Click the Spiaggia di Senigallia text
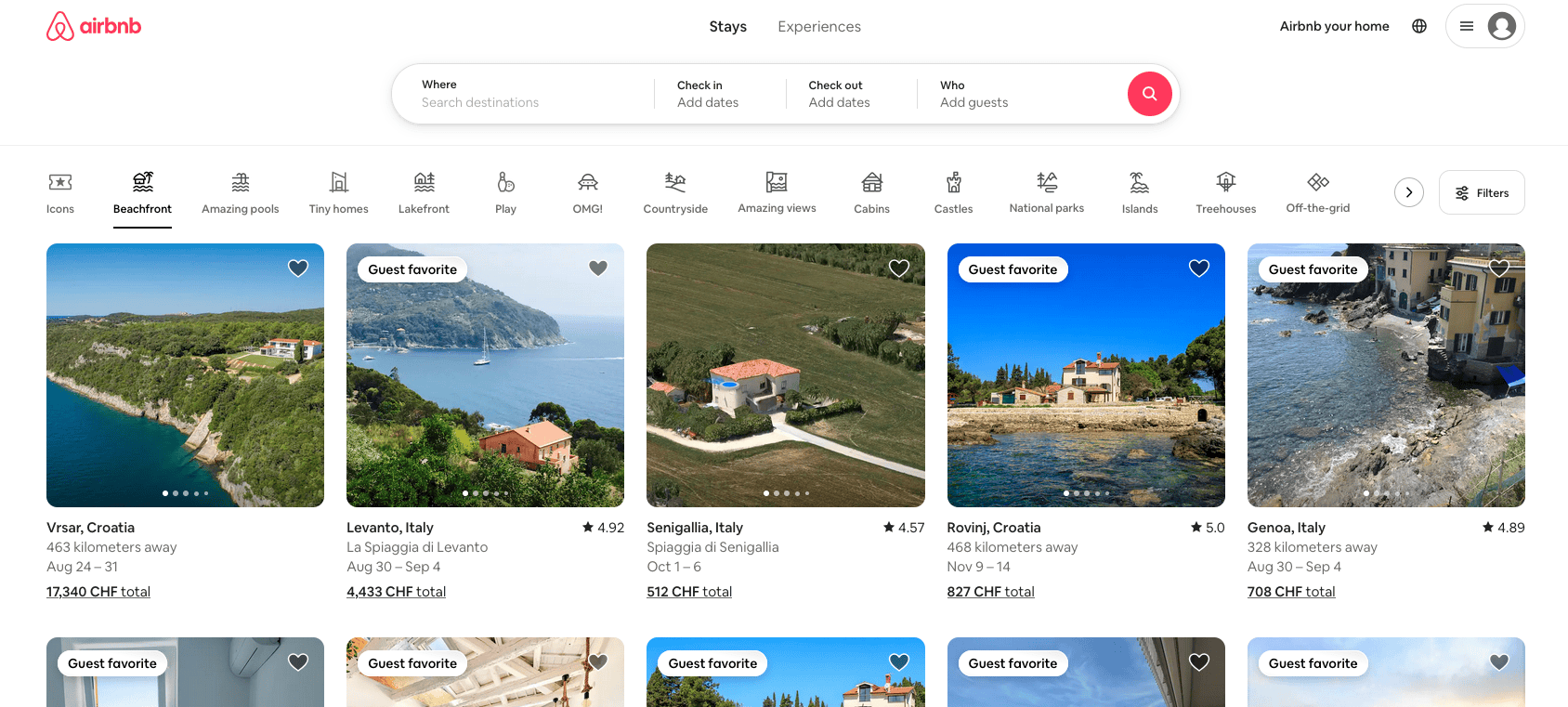Screen dimensions: 1568x707 click(x=712, y=547)
